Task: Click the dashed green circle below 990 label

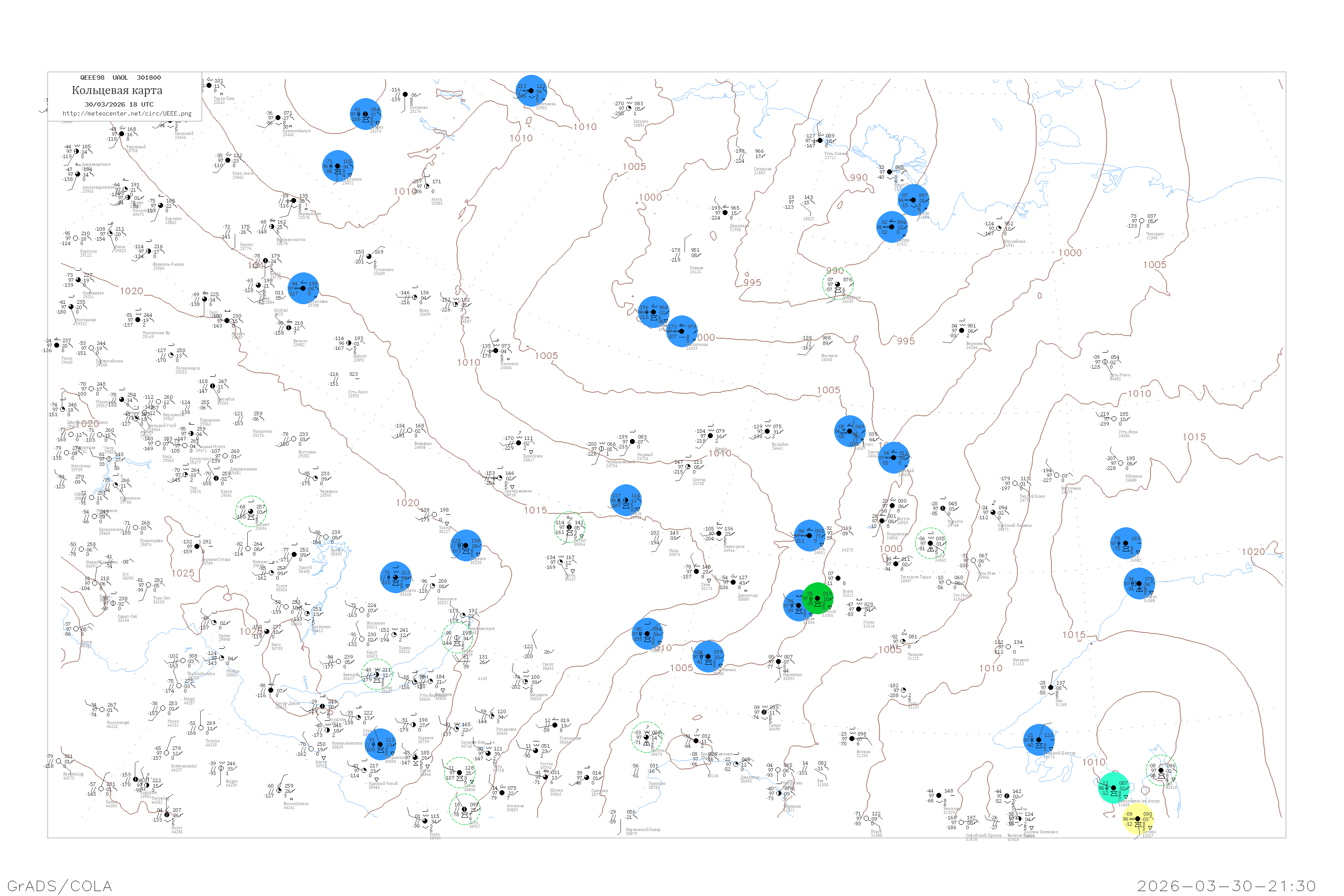Action: 838,284
